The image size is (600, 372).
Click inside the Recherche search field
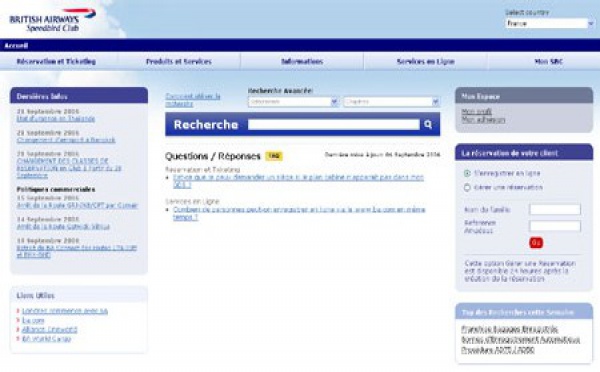[x=334, y=124]
